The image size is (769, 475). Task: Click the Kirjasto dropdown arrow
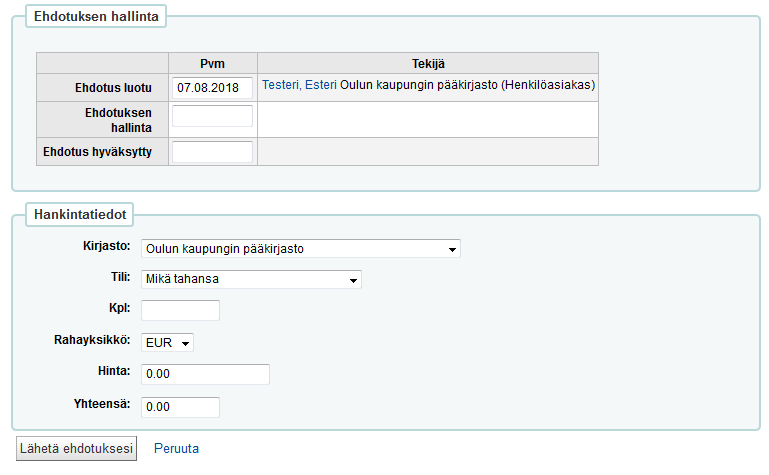[452, 250]
